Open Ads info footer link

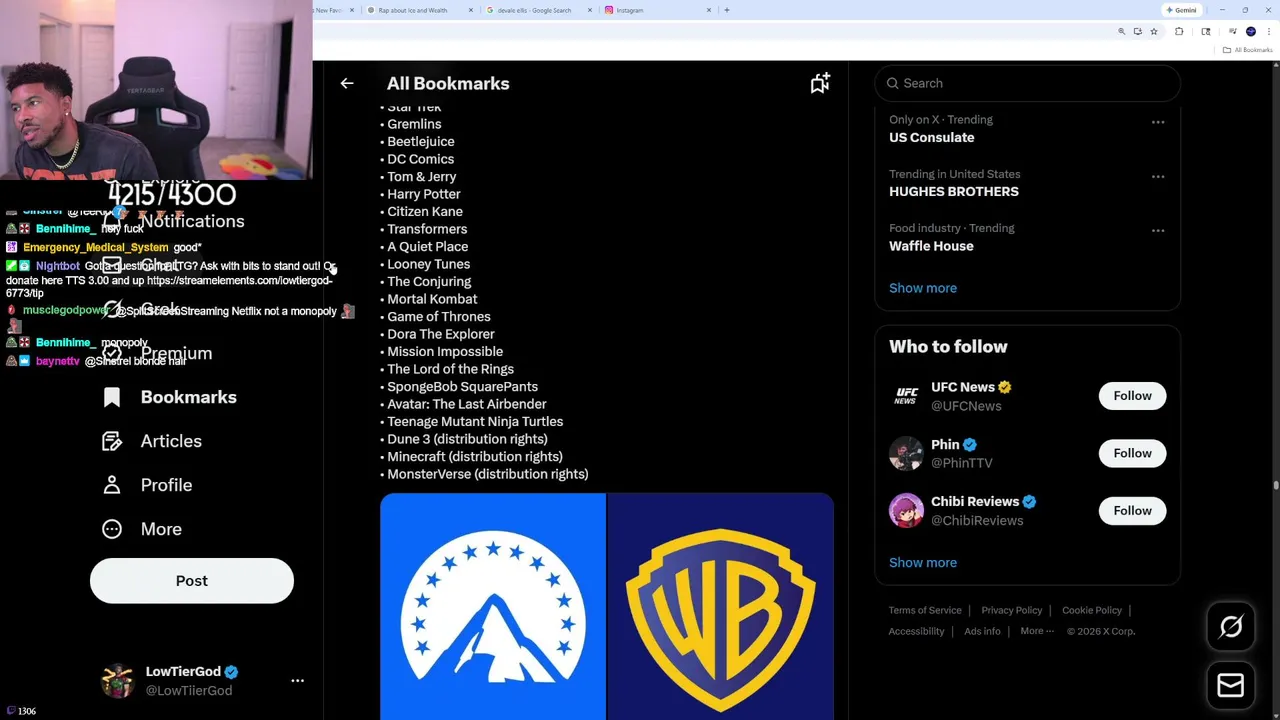[982, 631]
